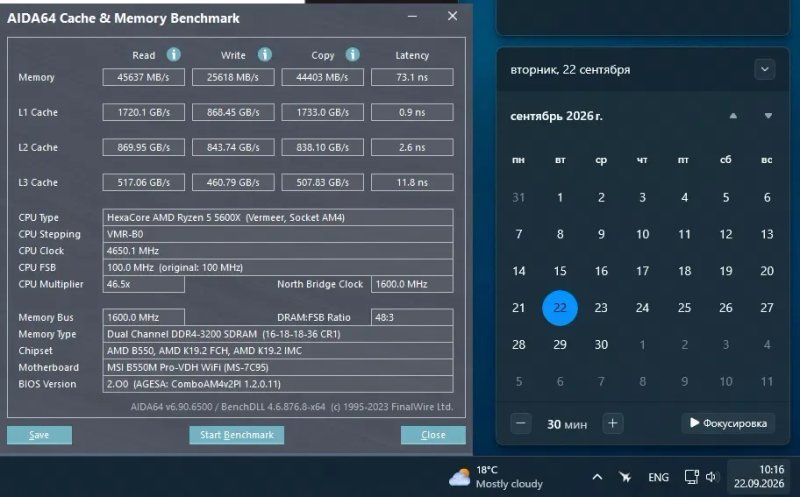Viewport: 800px width, 497px height.
Task: Click the speaker volume tray icon
Action: (x=711, y=477)
